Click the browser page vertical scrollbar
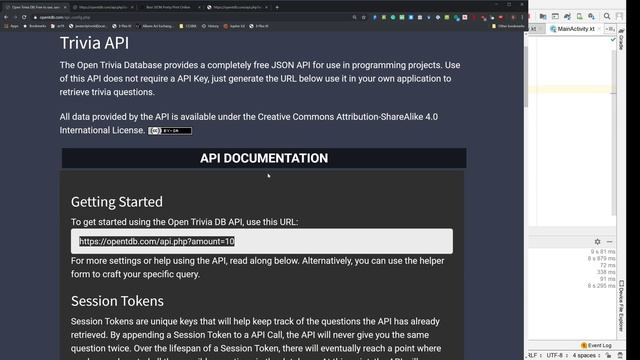The width and height of the screenshot is (640, 360). click(x=526, y=78)
